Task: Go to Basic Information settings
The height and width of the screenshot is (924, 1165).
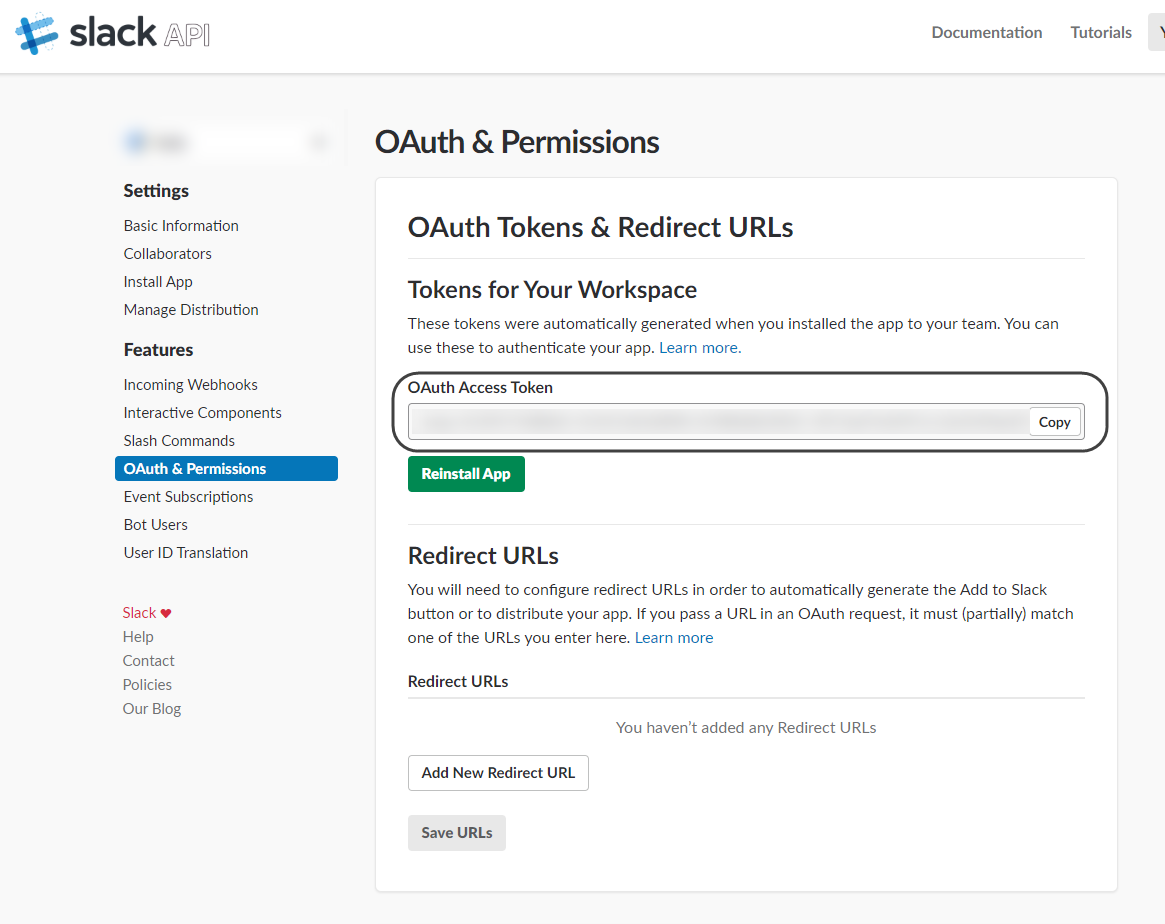Action: pyautogui.click(x=181, y=226)
